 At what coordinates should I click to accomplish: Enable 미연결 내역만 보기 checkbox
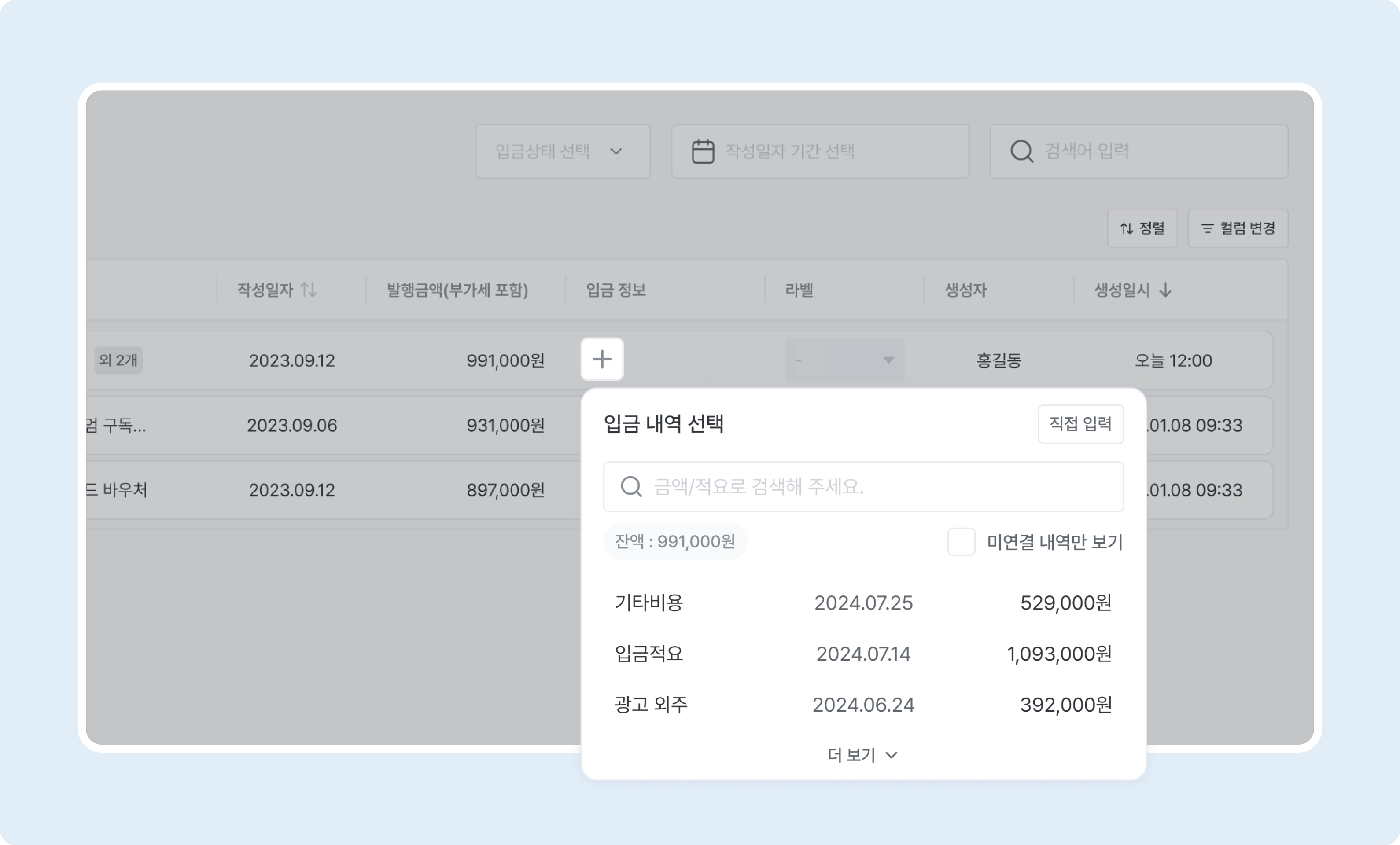point(962,542)
